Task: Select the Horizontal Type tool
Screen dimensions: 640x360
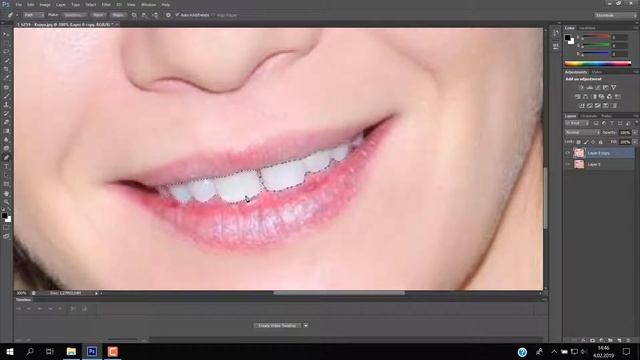Action: pos(6,167)
